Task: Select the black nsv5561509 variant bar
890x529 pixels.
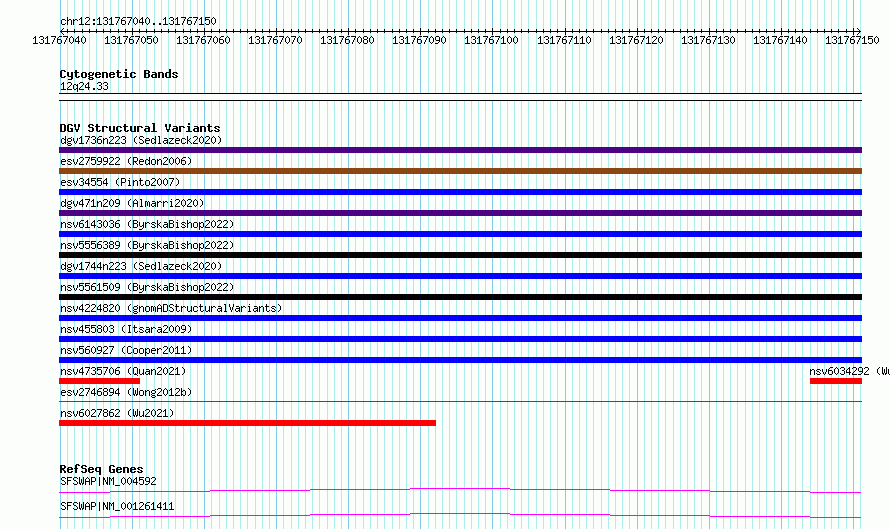Action: click(460, 297)
